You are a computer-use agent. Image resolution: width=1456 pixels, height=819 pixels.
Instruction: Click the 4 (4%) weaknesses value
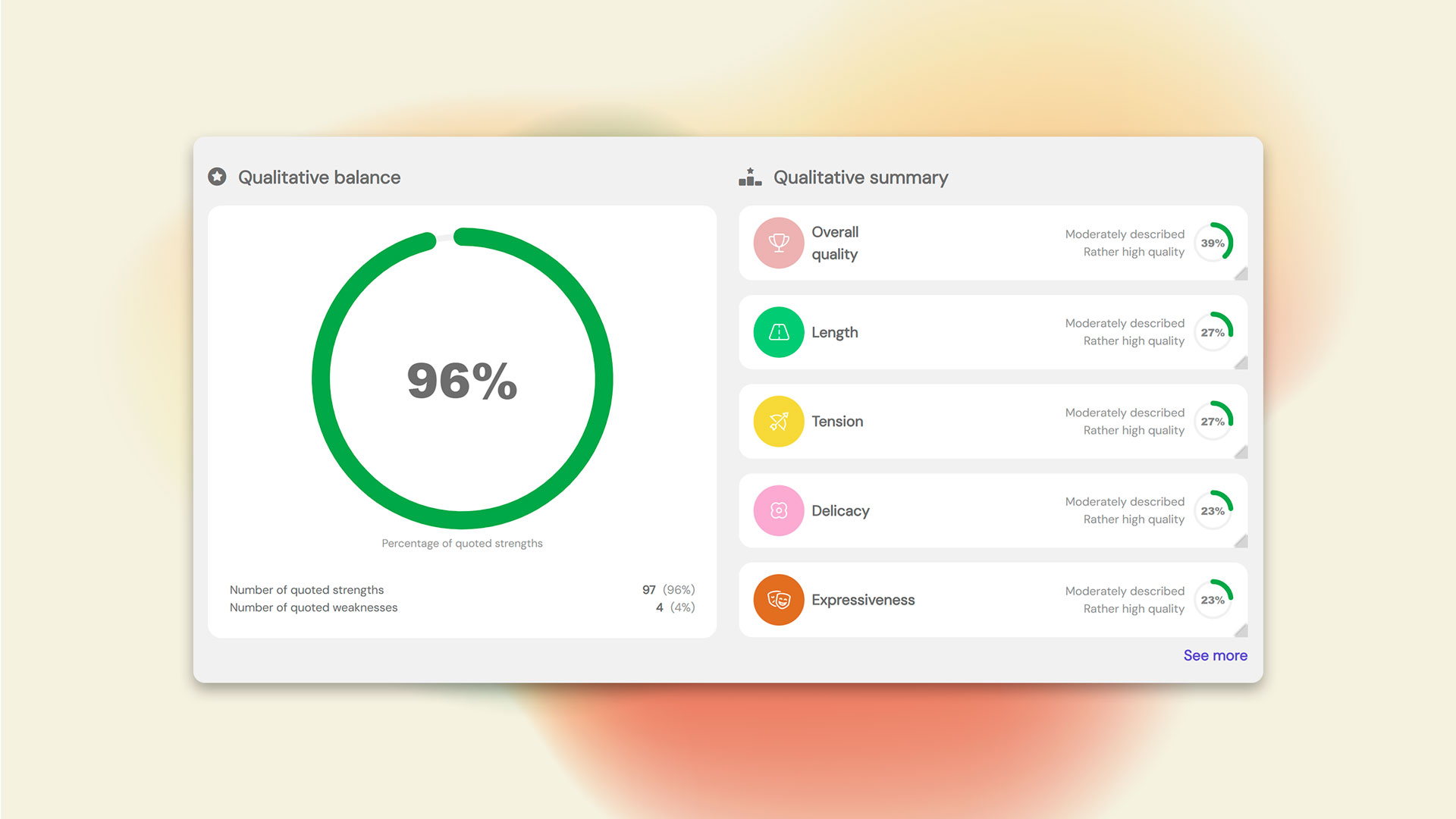click(675, 607)
